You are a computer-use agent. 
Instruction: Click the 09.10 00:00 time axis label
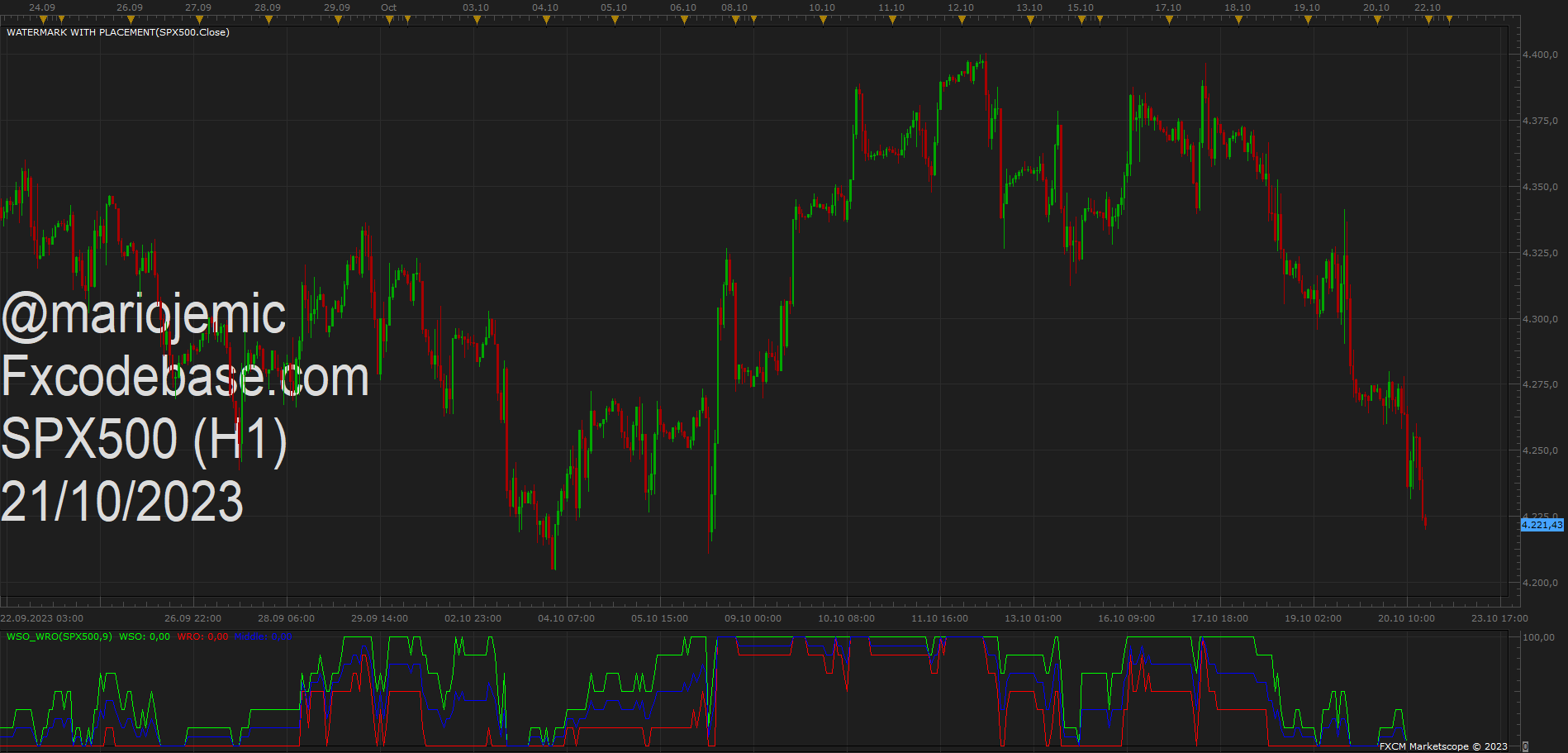pos(753,618)
